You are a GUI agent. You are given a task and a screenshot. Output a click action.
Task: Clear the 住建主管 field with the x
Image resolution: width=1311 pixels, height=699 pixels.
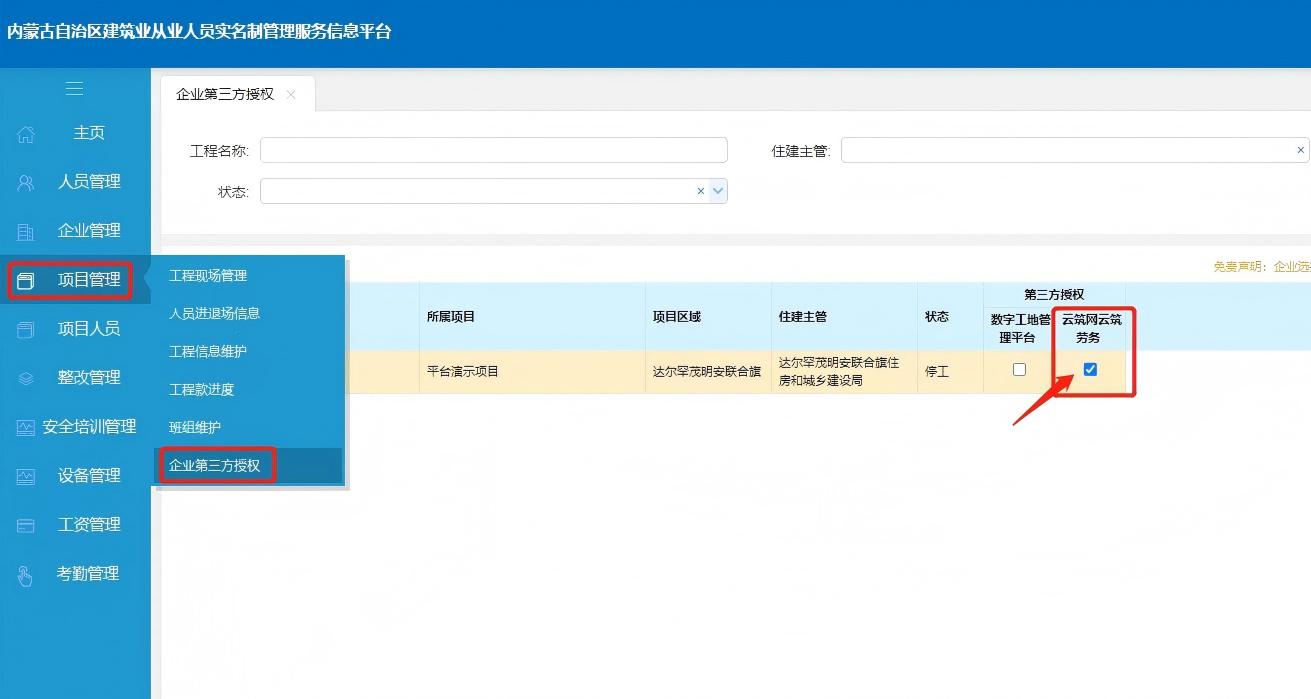tap(1300, 150)
